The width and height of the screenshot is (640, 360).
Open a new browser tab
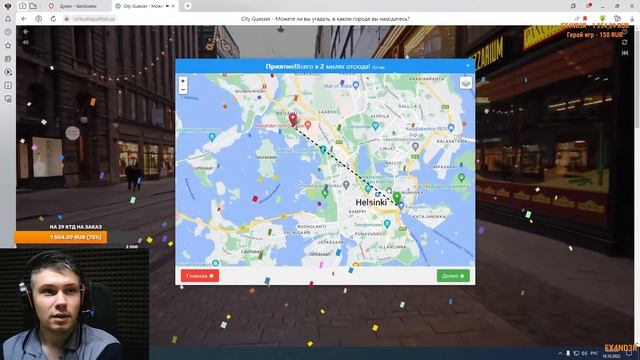click(187, 6)
